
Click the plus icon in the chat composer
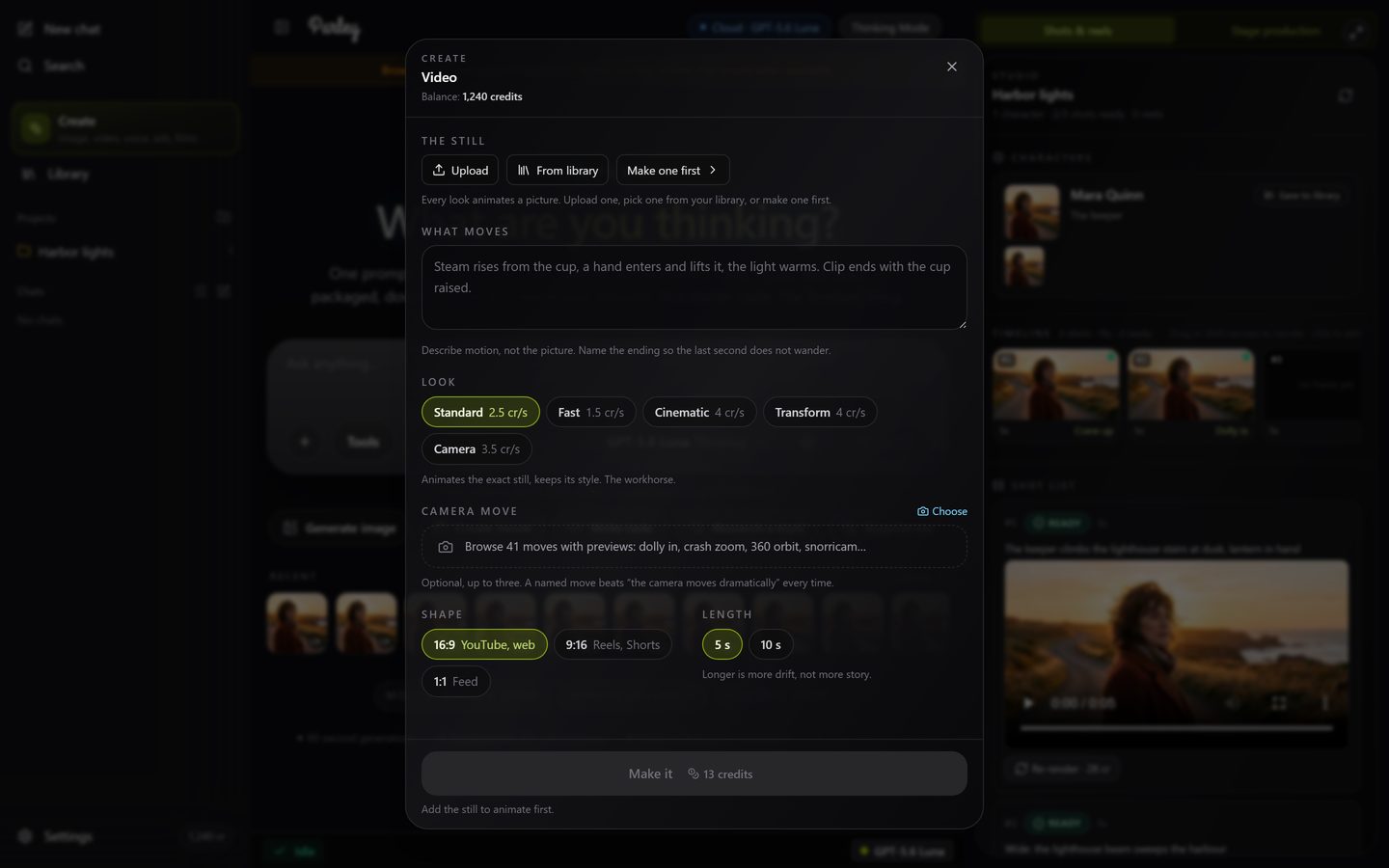coord(305,441)
